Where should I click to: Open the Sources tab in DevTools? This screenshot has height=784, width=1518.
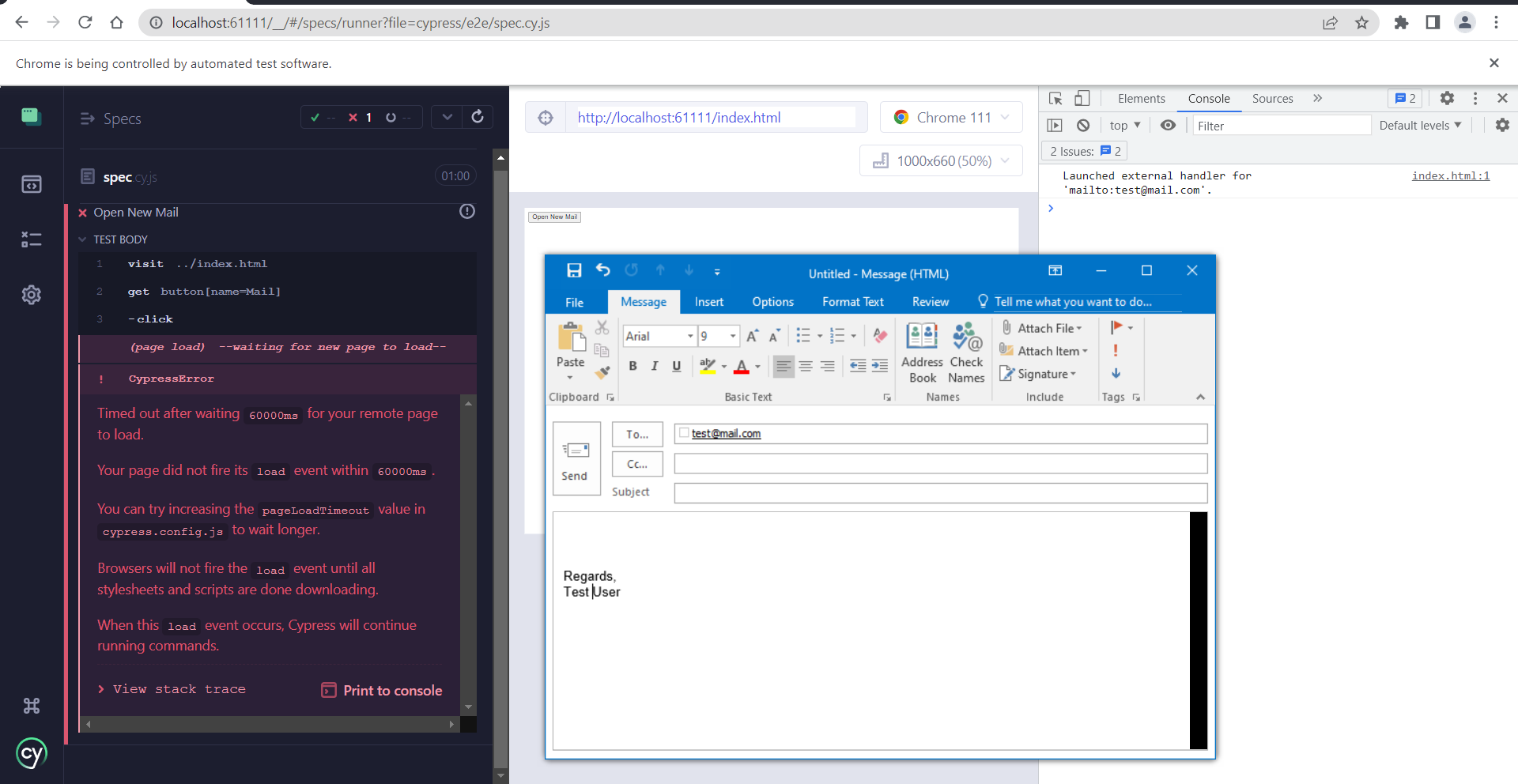tap(1271, 98)
